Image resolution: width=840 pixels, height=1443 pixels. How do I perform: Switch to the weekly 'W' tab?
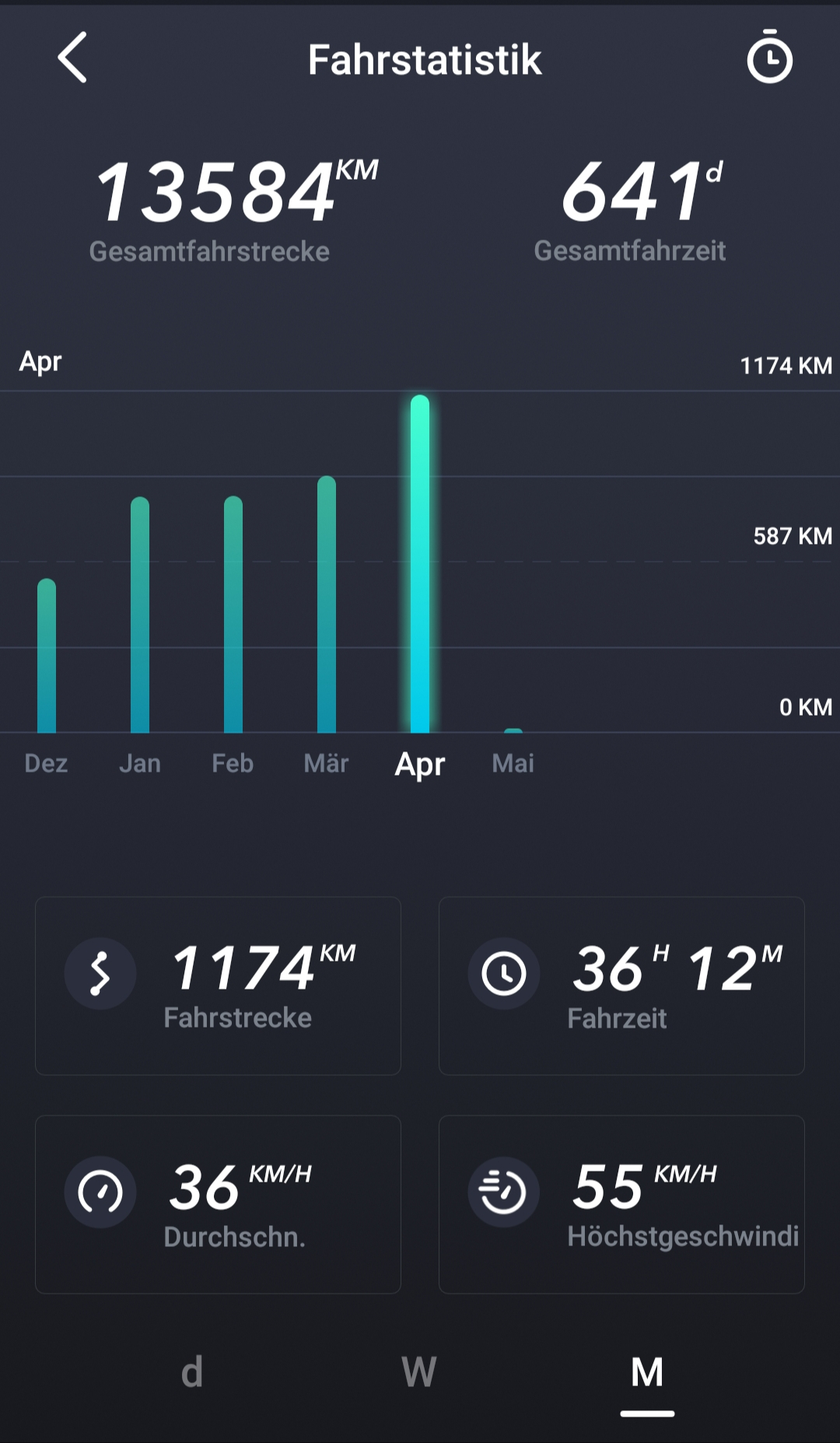[419, 1372]
